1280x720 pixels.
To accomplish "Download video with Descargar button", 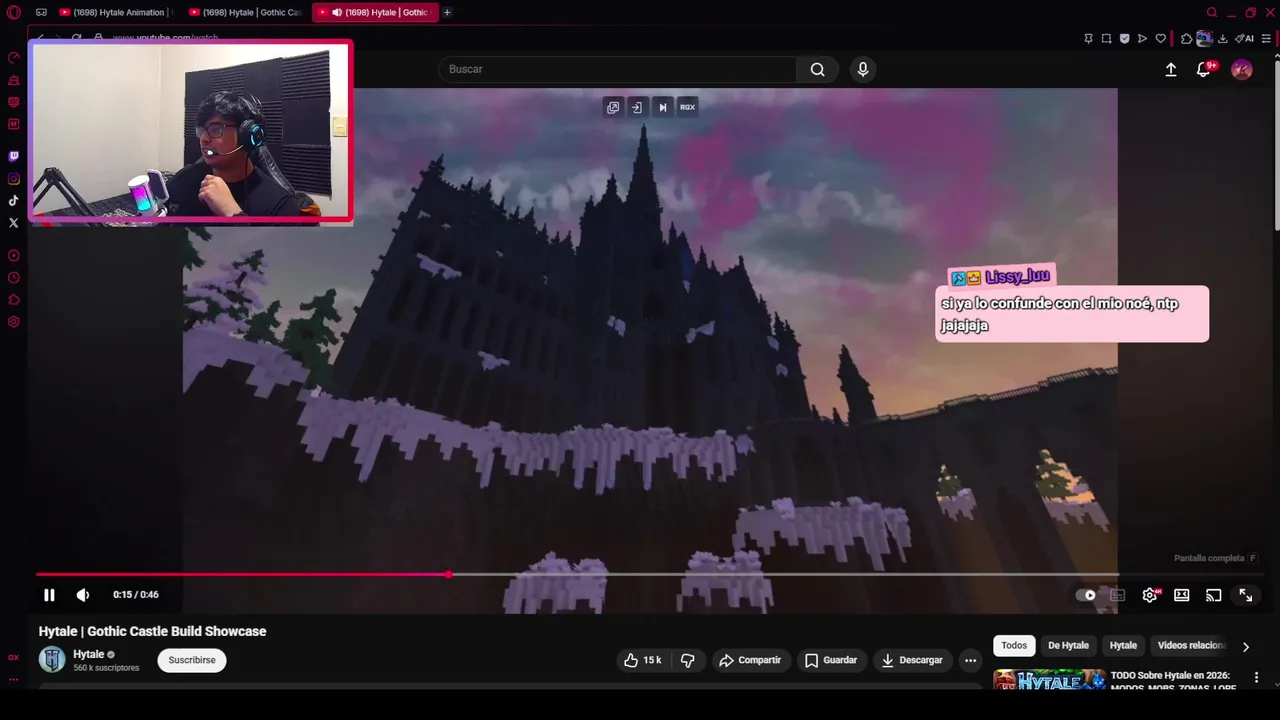I will tap(912, 660).
